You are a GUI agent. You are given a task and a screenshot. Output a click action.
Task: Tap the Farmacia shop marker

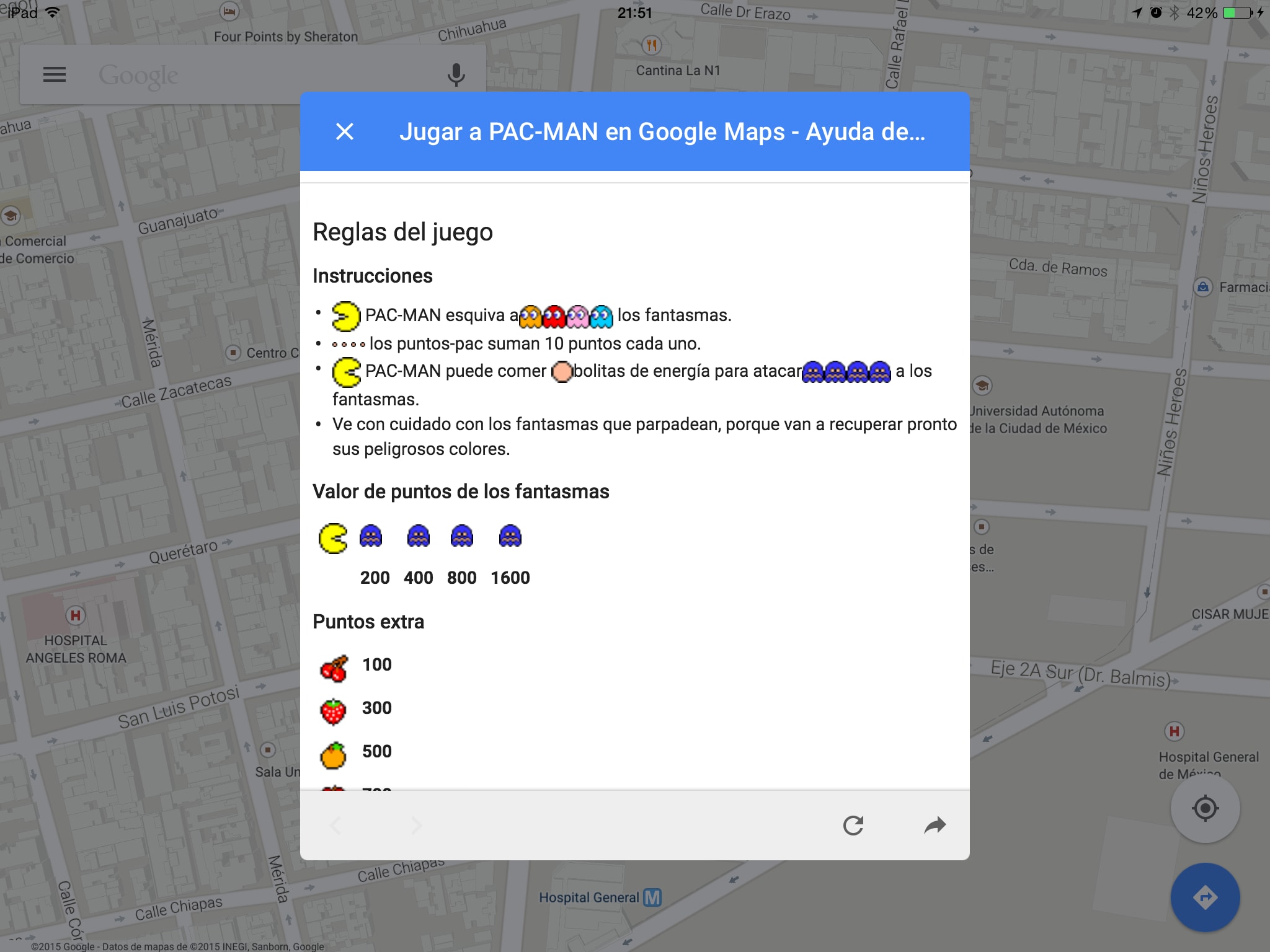[x=1203, y=287]
